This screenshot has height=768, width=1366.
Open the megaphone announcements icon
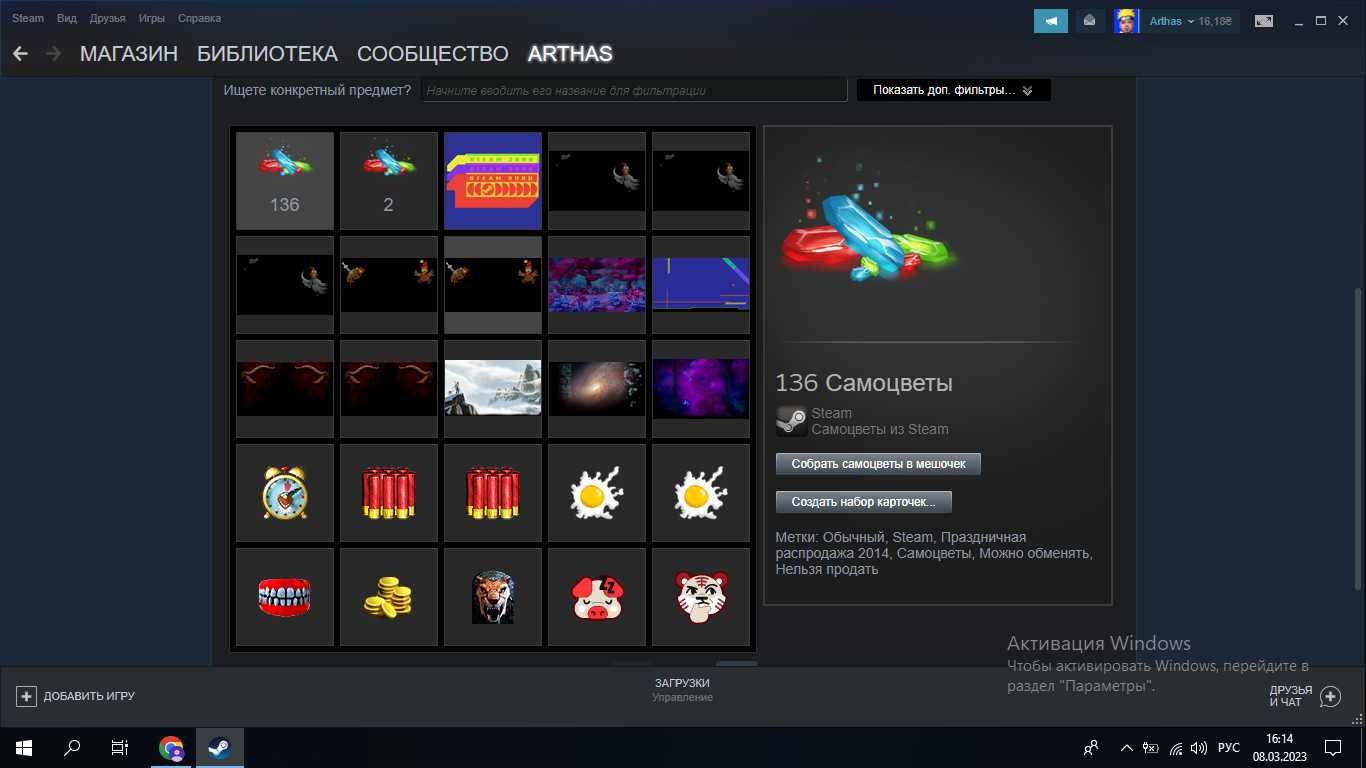pos(1051,20)
